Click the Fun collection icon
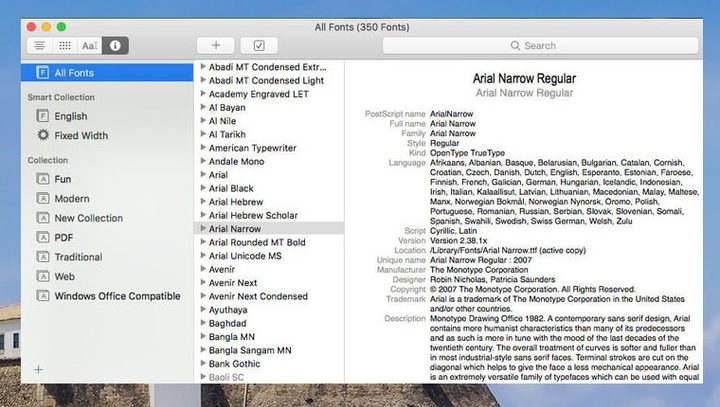720x407 pixels. (x=43, y=179)
